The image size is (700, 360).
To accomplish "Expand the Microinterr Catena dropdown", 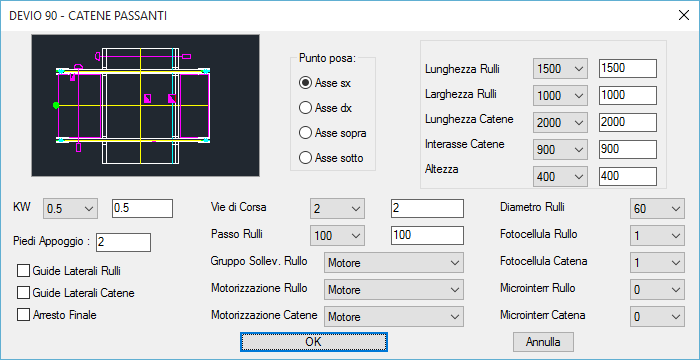I will (x=657, y=317).
